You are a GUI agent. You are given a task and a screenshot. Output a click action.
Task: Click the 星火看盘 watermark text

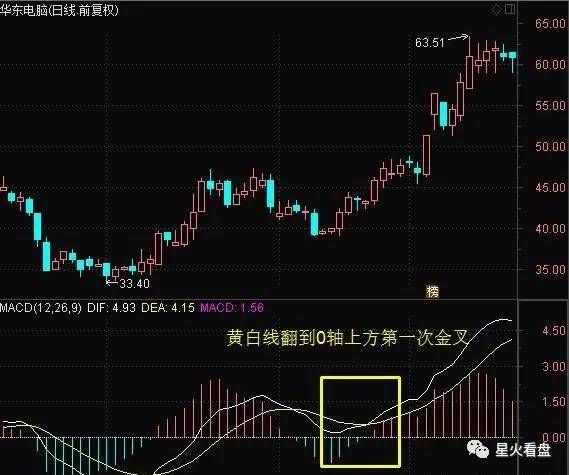[523, 450]
